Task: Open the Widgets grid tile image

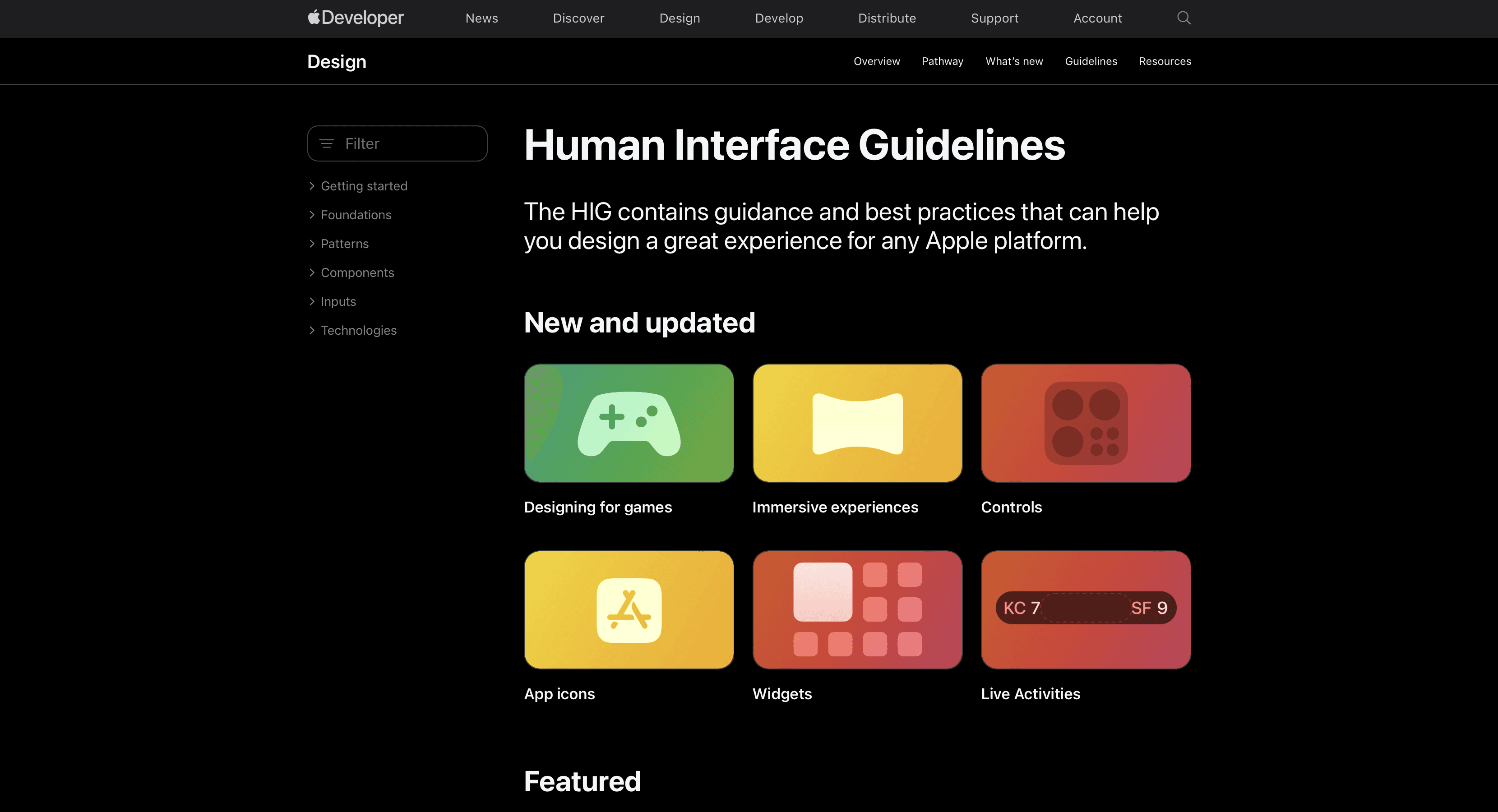Action: [857, 610]
